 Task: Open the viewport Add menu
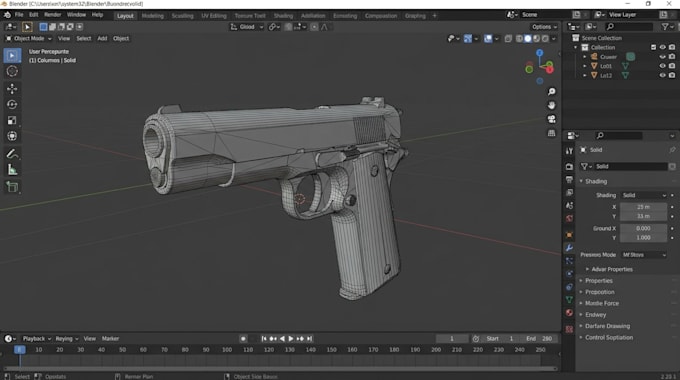(x=102, y=39)
